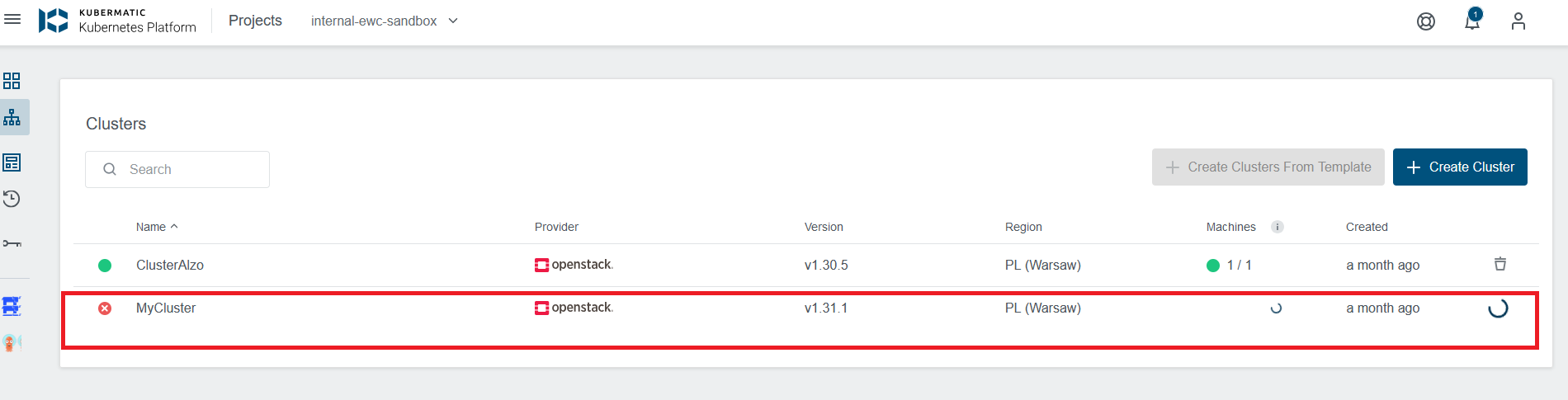
Task: Show the Machines column info tooltip icon
Action: coord(1278,227)
